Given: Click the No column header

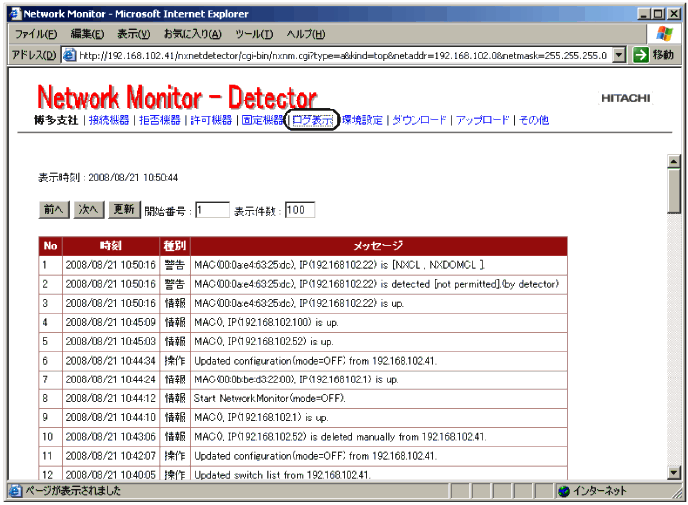Looking at the screenshot, I should coord(50,246).
